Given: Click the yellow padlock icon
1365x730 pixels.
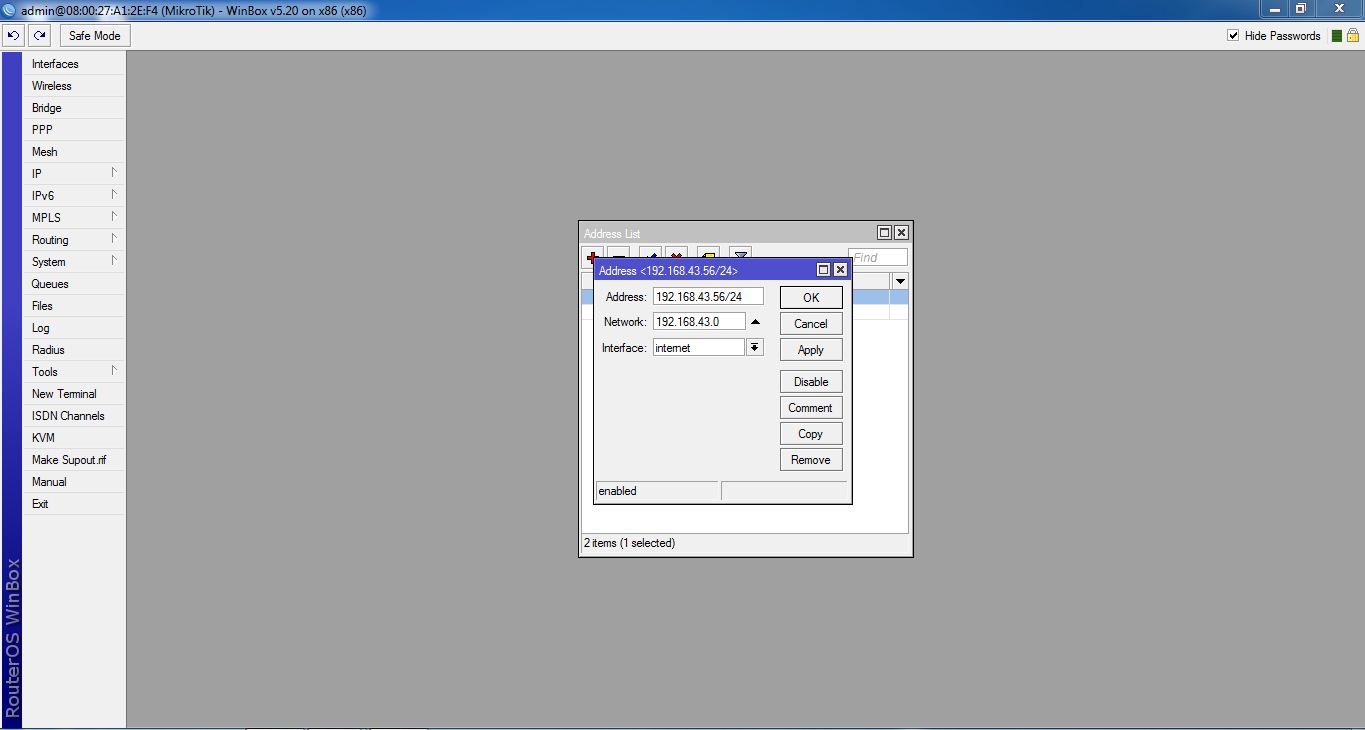Looking at the screenshot, I should click(1352, 36).
